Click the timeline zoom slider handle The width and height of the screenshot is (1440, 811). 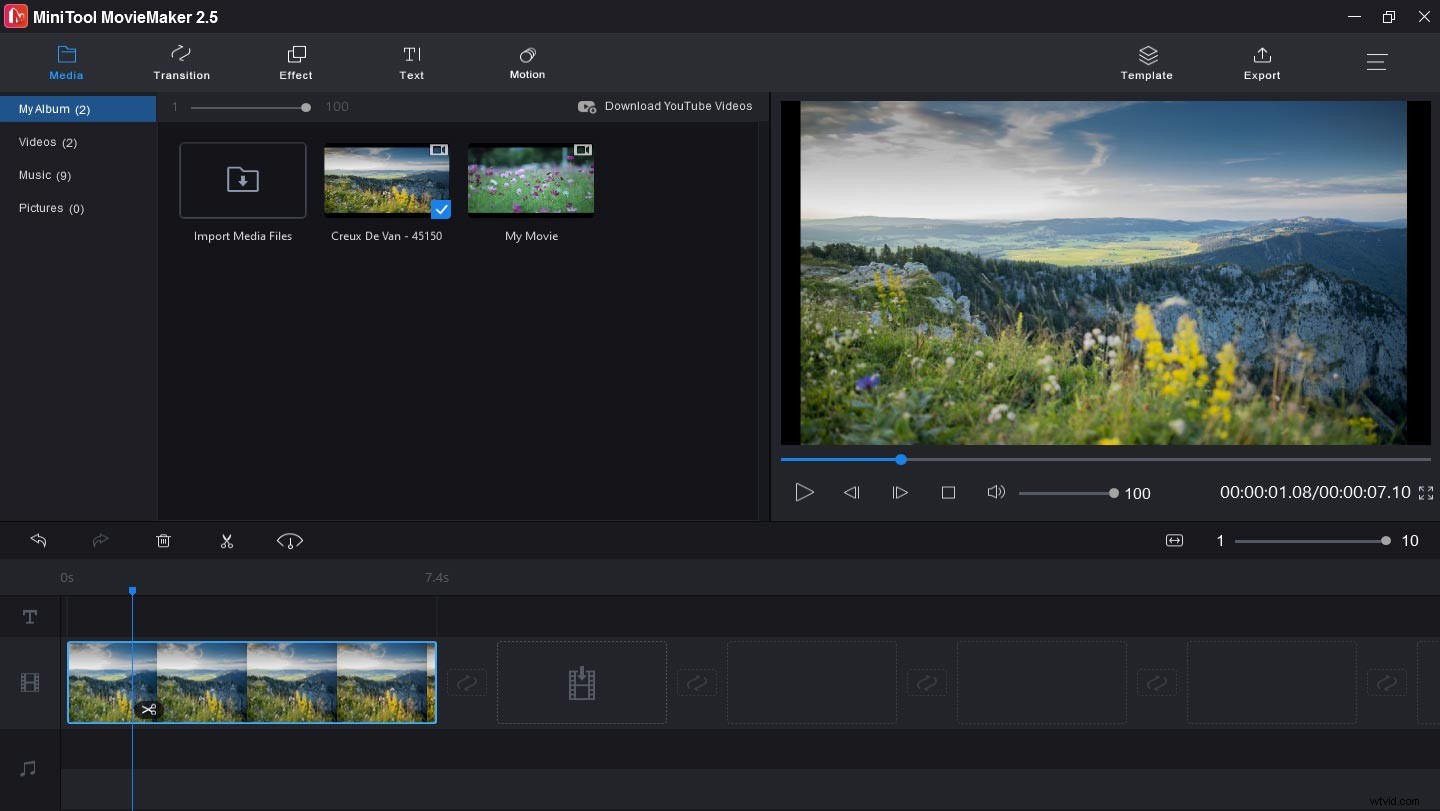click(x=1385, y=541)
